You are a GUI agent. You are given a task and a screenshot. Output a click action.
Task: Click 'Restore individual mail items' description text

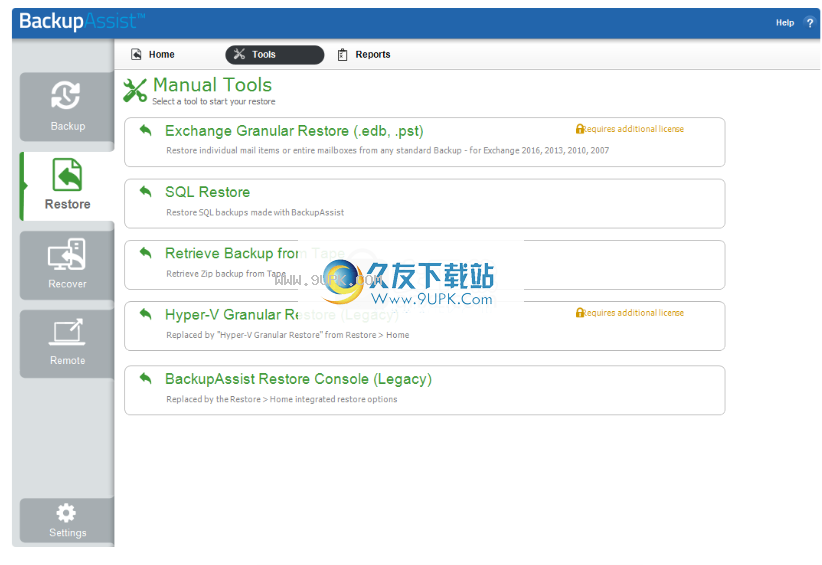click(387, 150)
